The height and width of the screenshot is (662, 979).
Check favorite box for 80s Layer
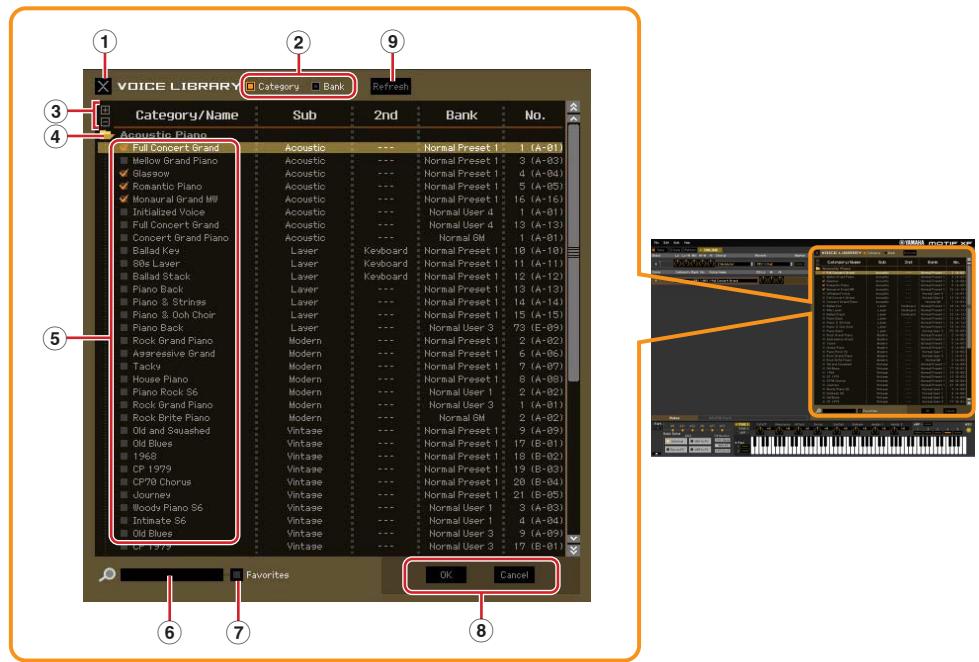(x=124, y=263)
